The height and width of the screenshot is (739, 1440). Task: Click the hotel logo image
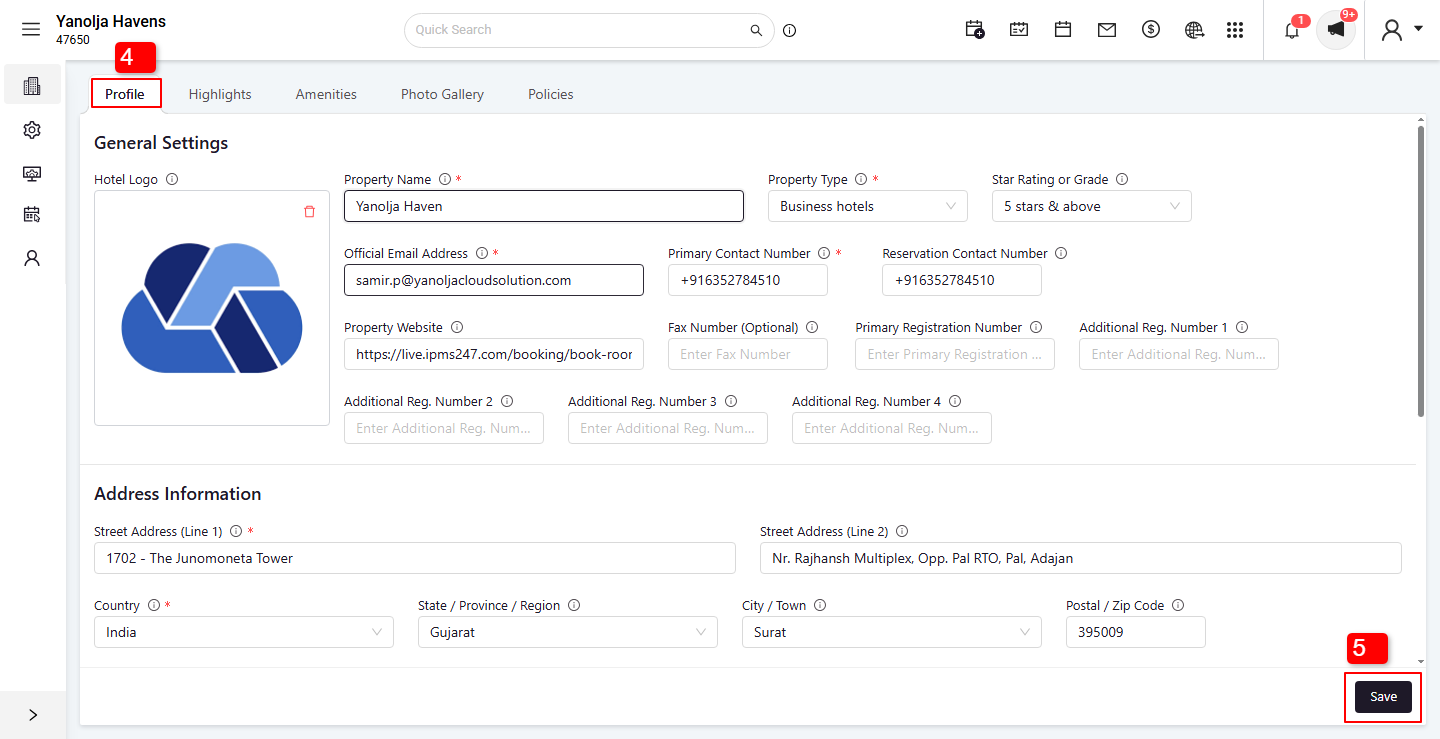212,308
